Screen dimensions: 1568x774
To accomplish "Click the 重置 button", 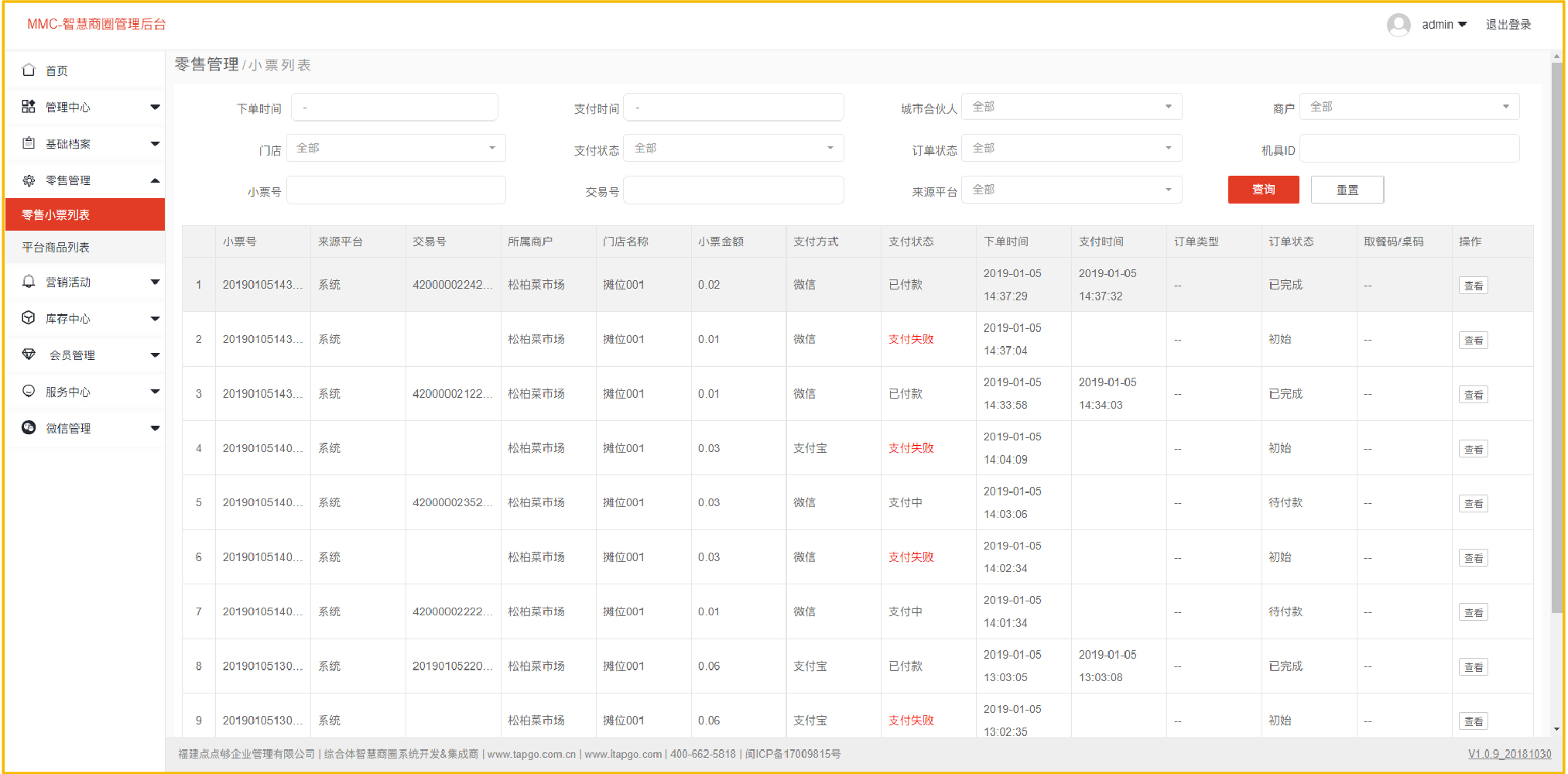I will click(x=1347, y=190).
